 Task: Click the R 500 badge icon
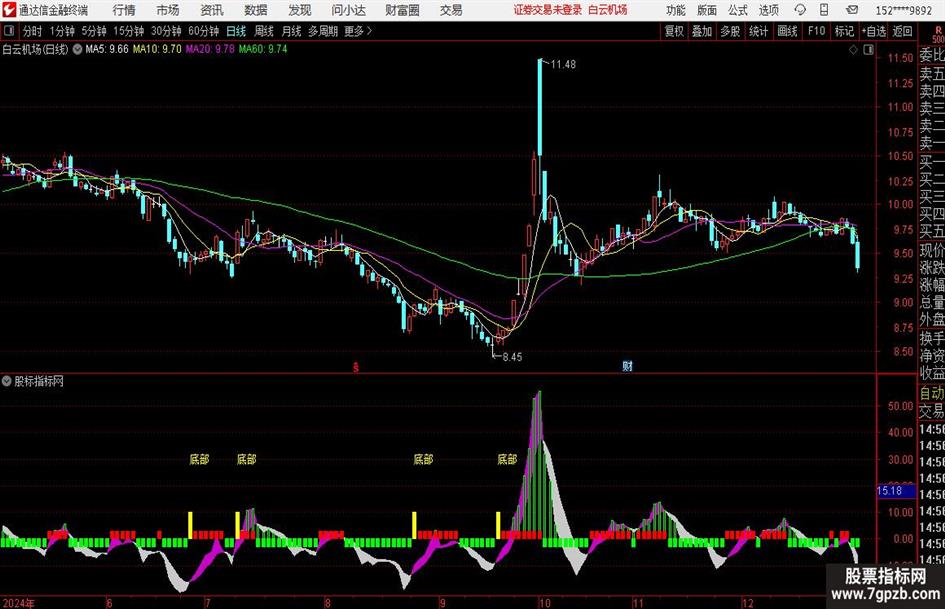click(935, 31)
